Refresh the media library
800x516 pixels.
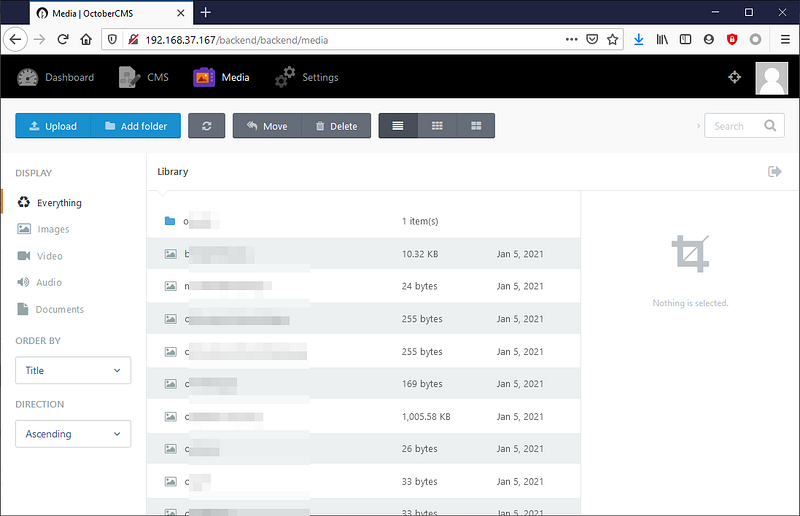pos(207,126)
